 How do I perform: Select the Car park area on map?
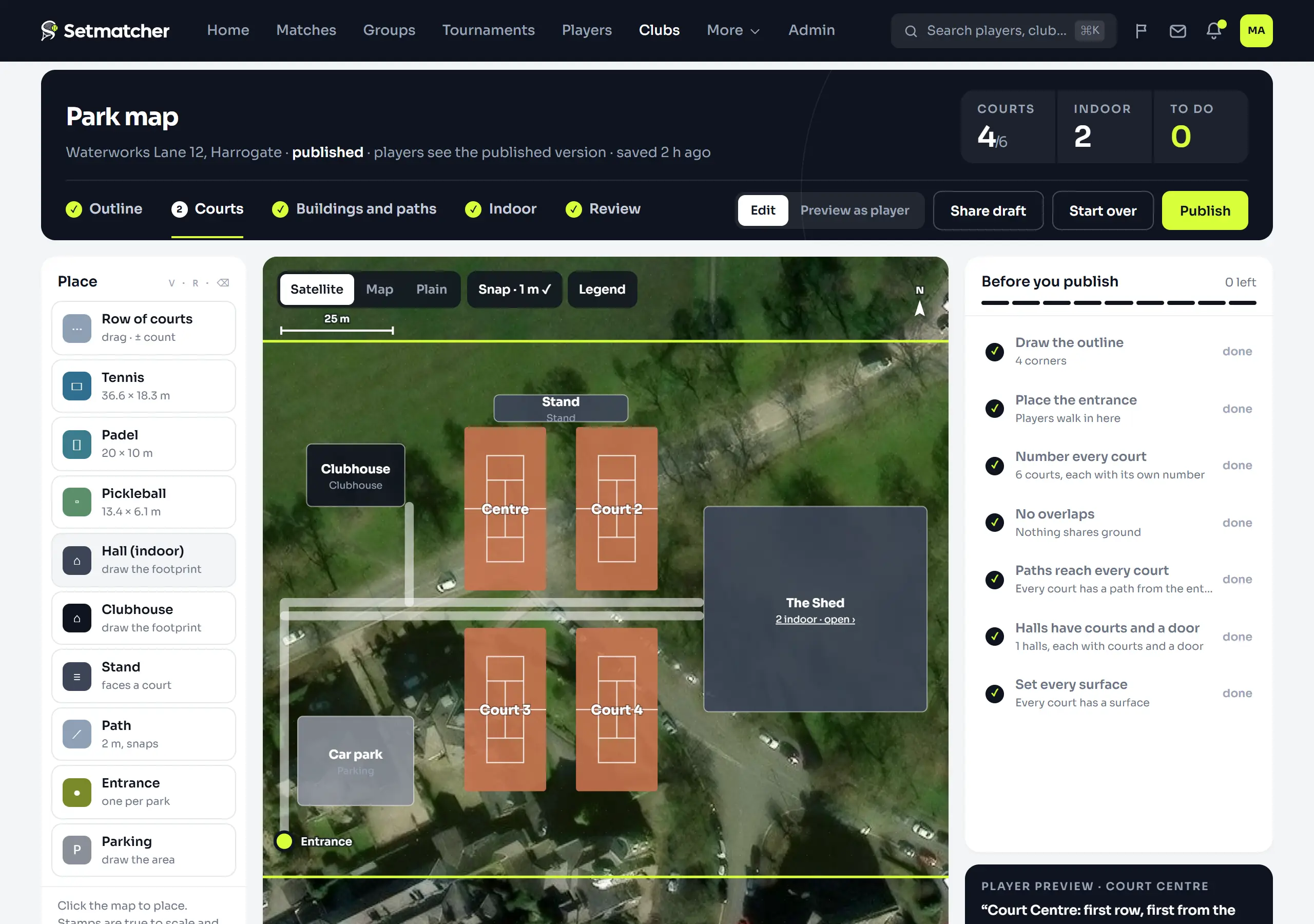(x=355, y=761)
